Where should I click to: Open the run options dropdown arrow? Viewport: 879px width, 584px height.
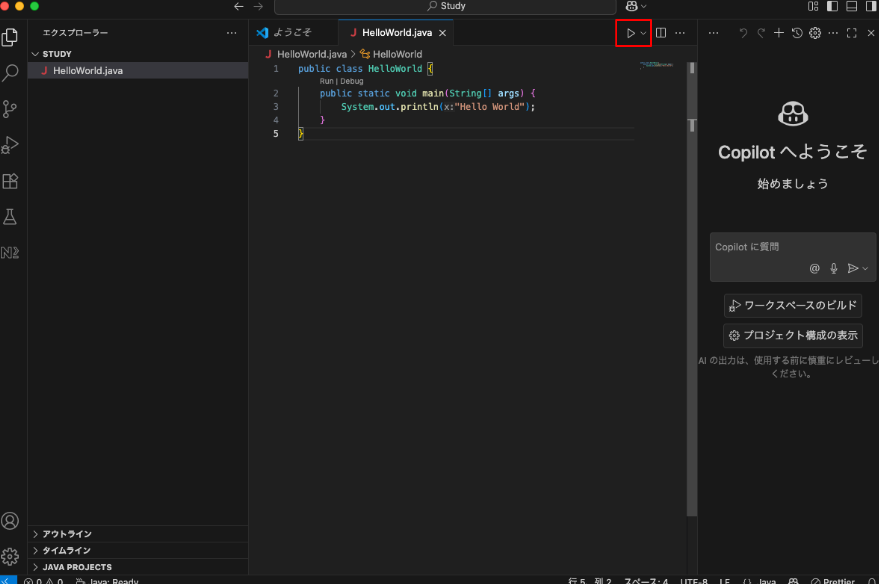(x=643, y=33)
